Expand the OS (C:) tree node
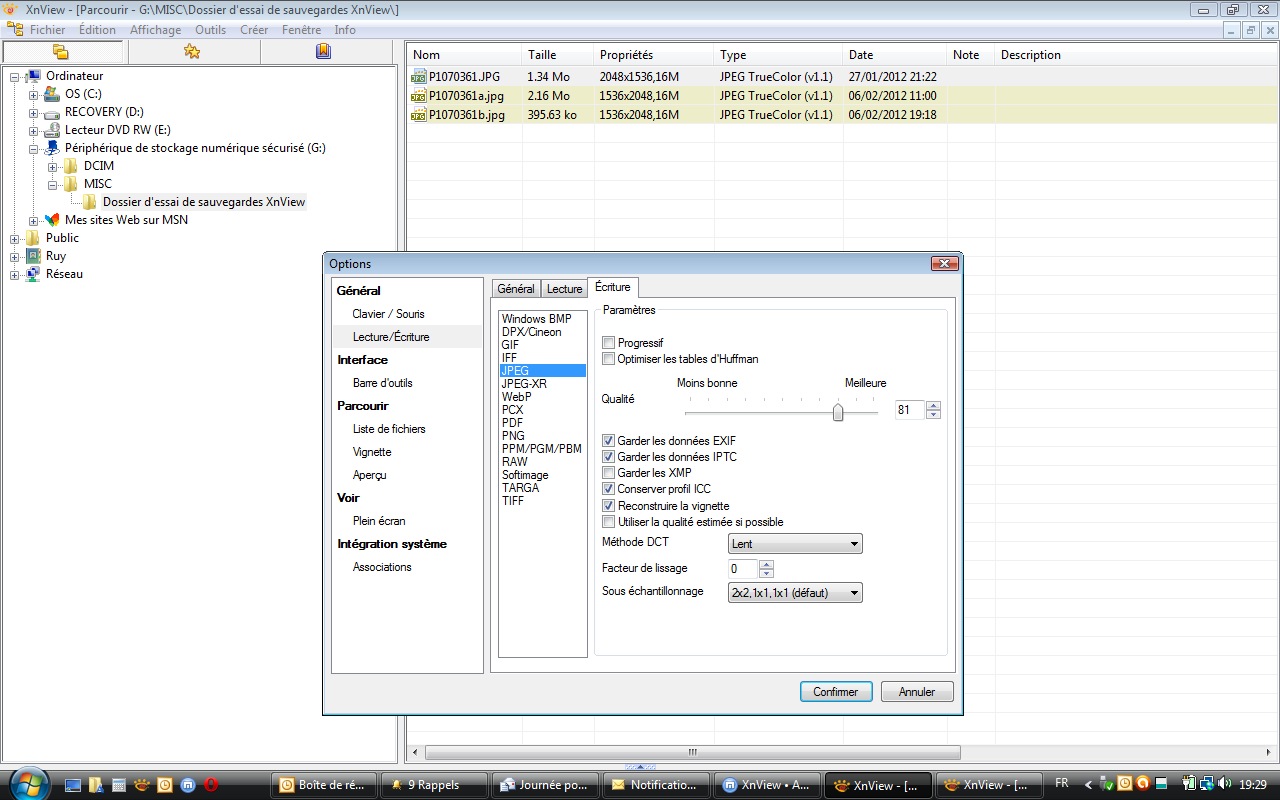The height and width of the screenshot is (800, 1280). point(33,94)
